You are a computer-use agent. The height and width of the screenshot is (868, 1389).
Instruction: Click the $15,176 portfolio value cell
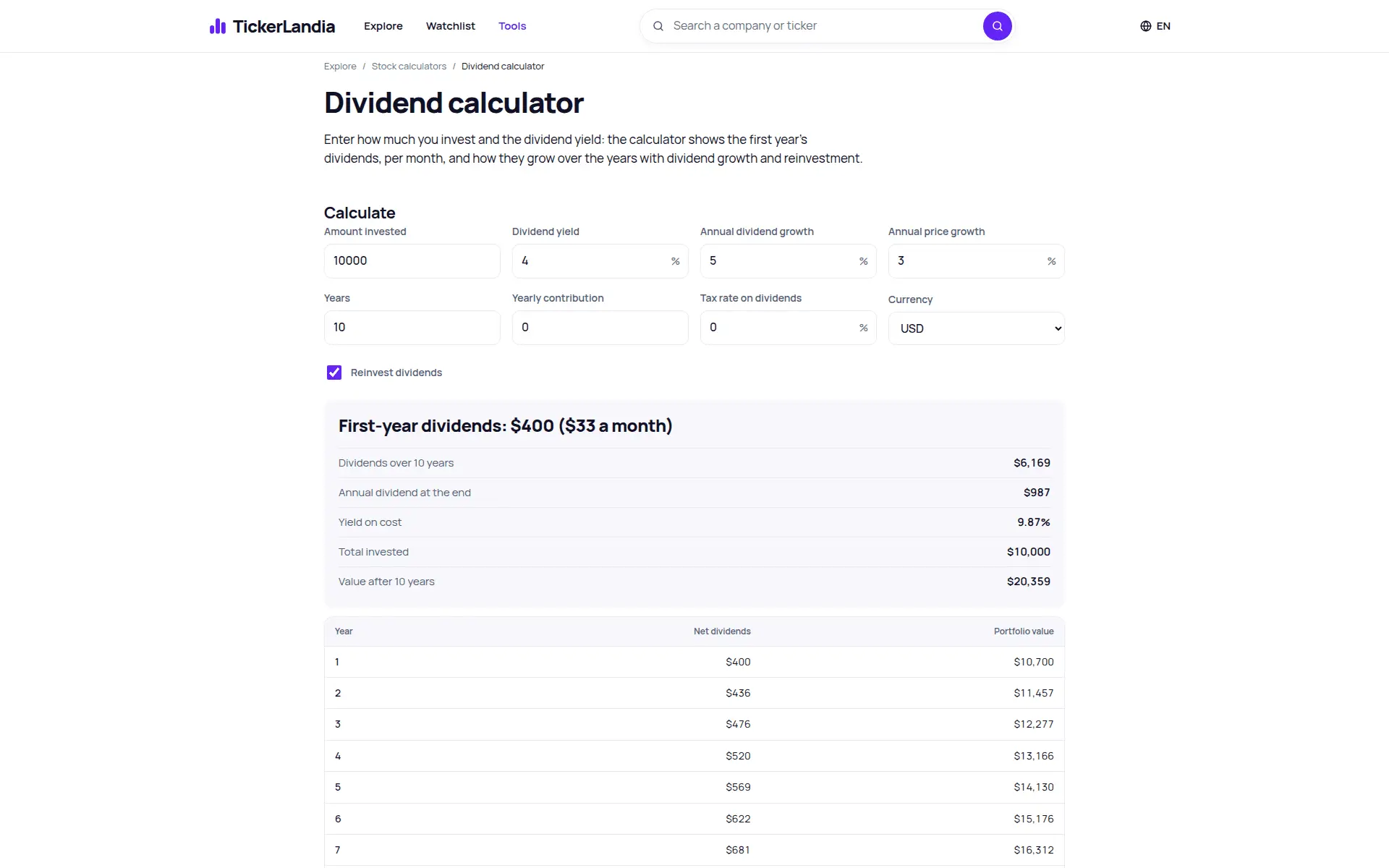coord(1034,819)
